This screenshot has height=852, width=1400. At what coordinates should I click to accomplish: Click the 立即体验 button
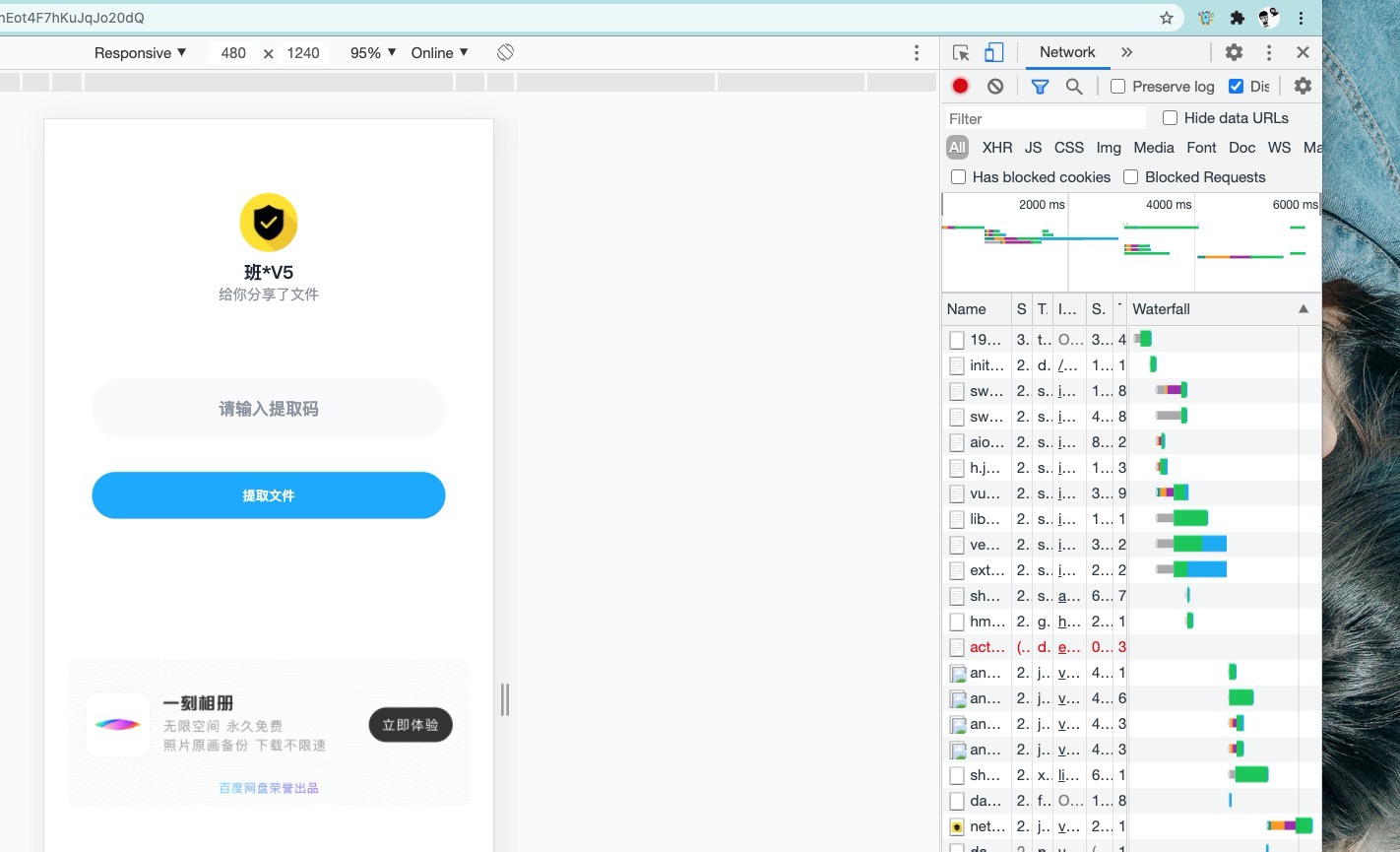point(411,725)
